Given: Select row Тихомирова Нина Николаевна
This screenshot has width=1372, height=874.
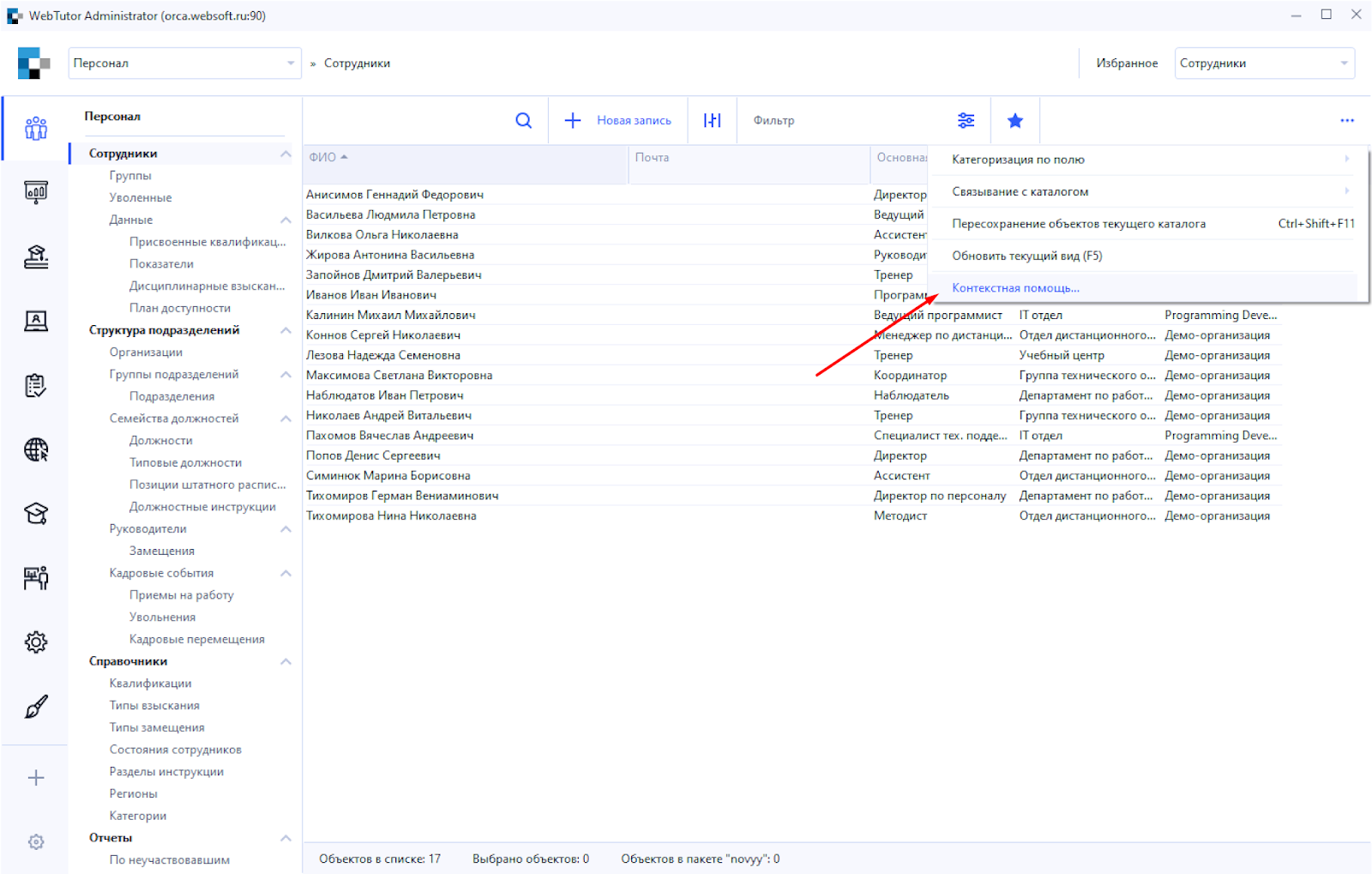Looking at the screenshot, I should point(391,516).
